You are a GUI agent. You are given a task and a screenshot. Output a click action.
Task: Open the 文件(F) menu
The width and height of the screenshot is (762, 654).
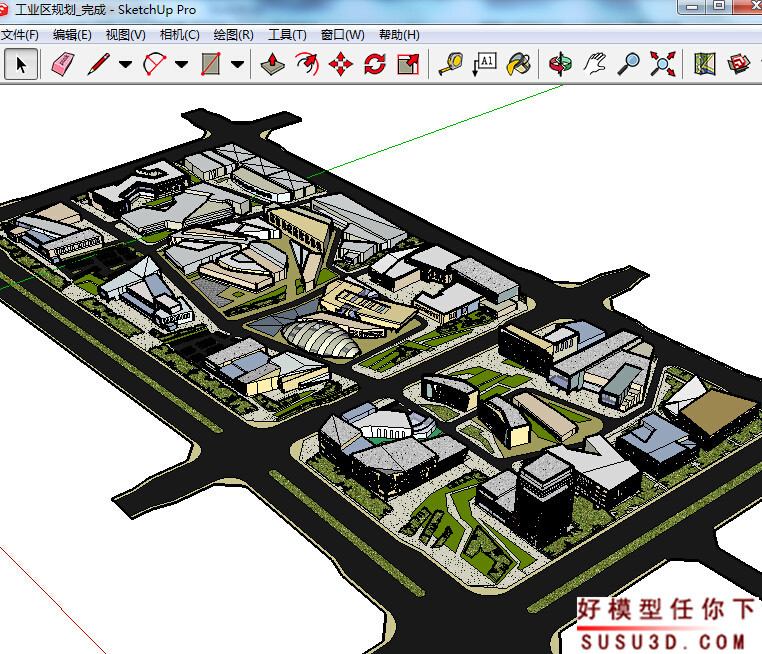click(20, 35)
